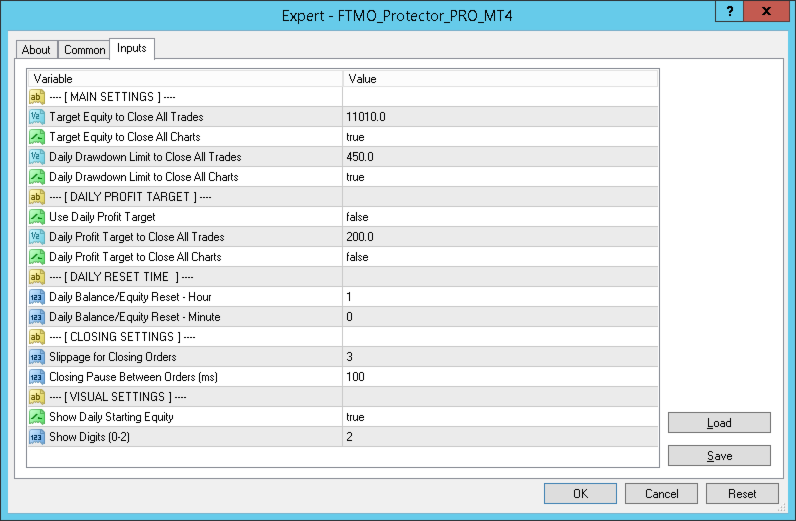
Task: Restore defaults with the Reset button
Action: 742,494
